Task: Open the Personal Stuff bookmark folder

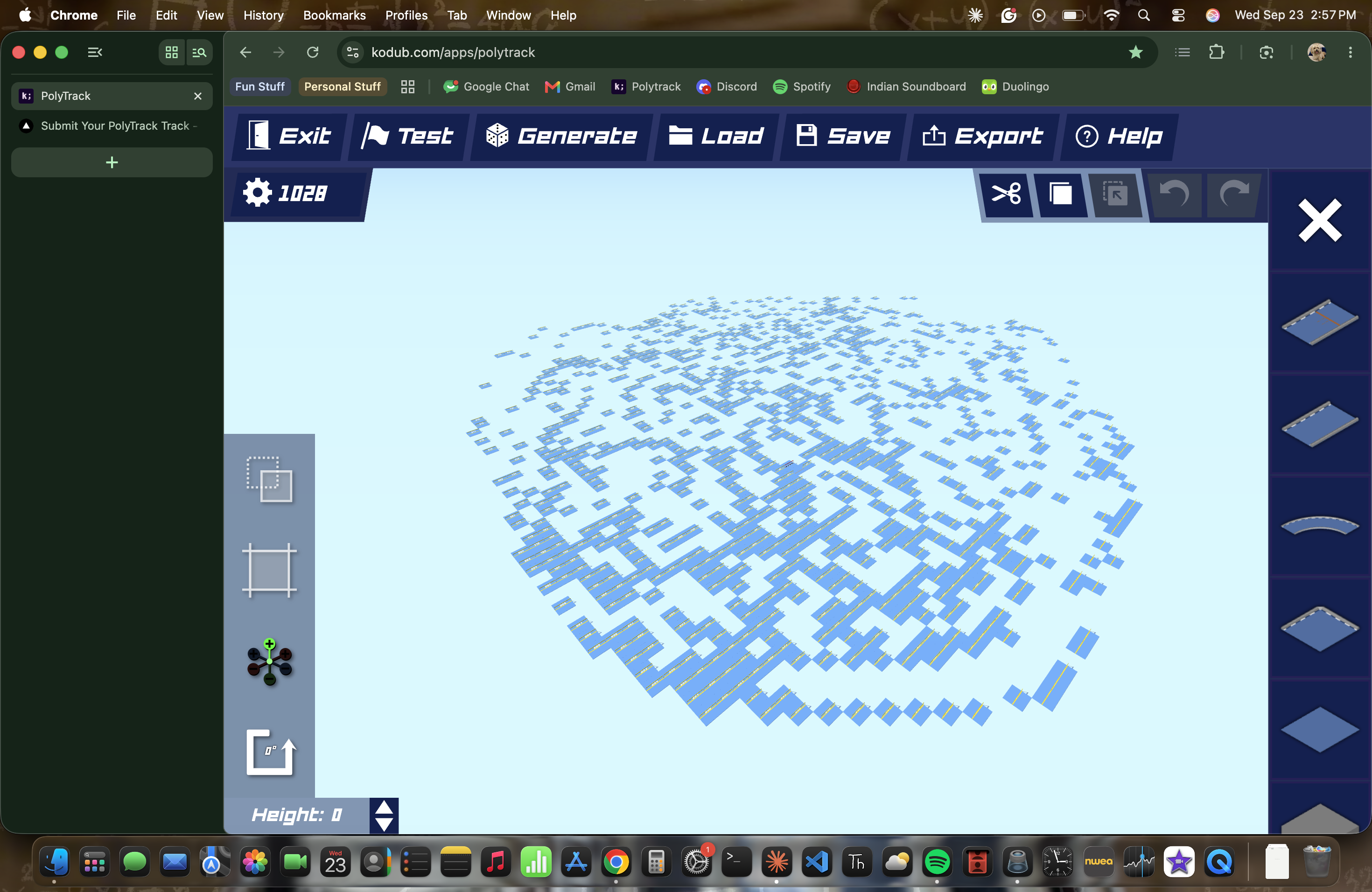Action: tap(343, 86)
